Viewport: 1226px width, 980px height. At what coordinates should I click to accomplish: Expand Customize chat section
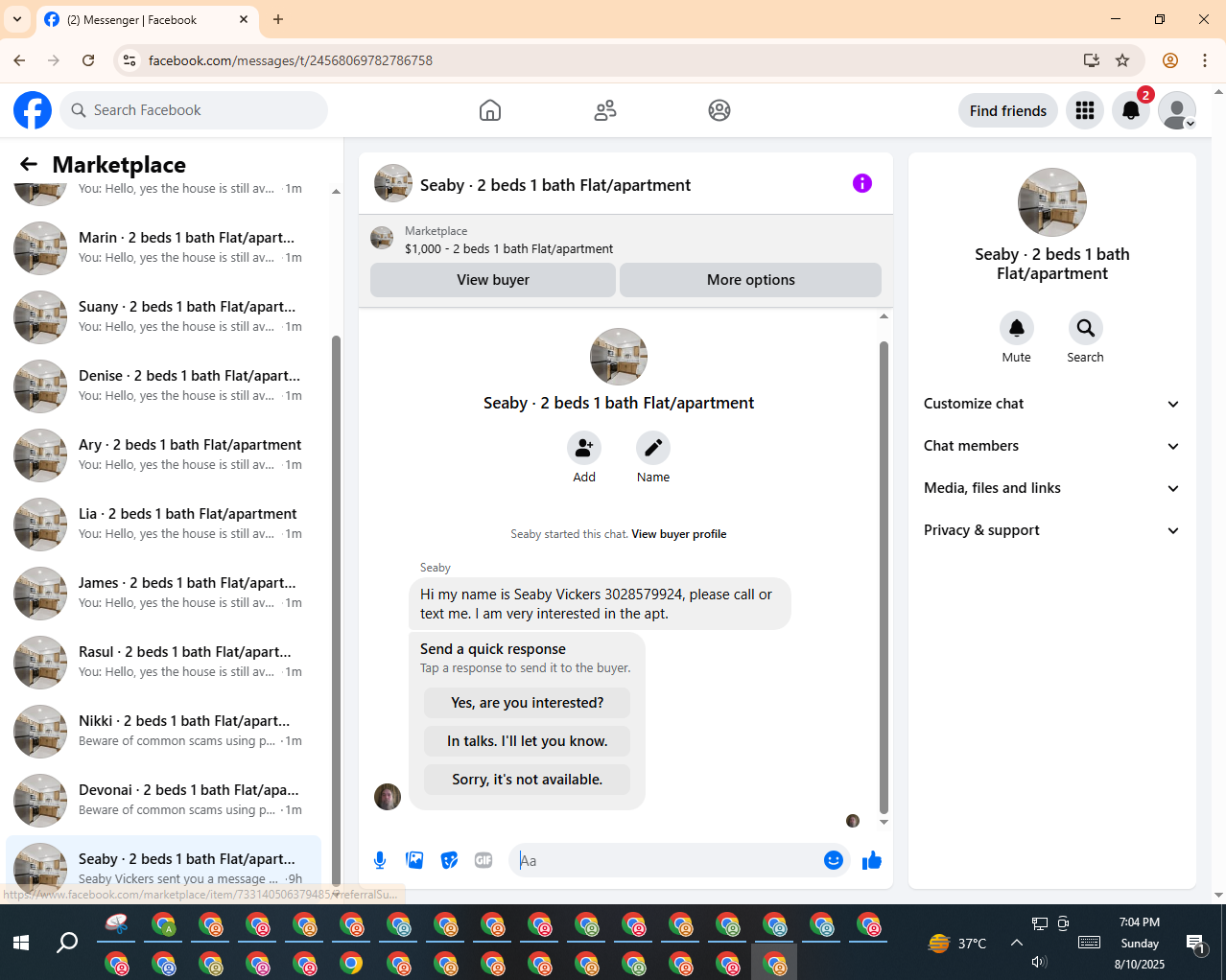[1052, 404]
